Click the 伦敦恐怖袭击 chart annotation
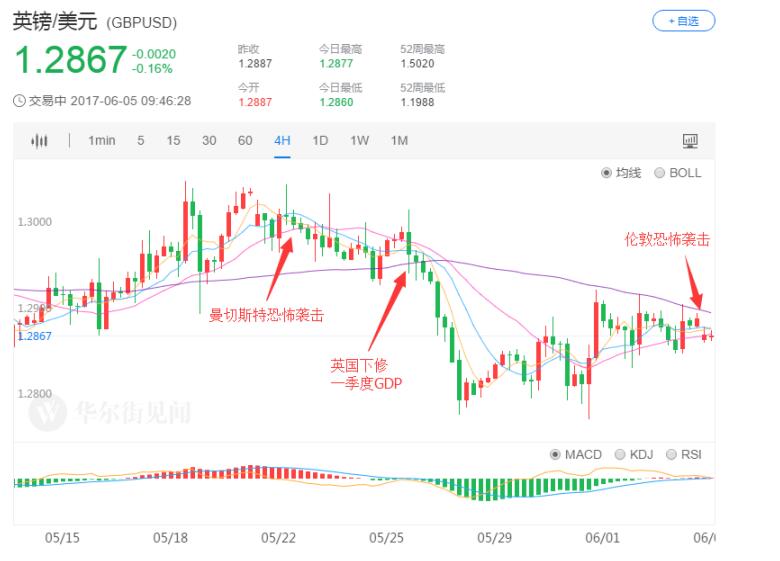780x561 pixels. click(x=667, y=240)
